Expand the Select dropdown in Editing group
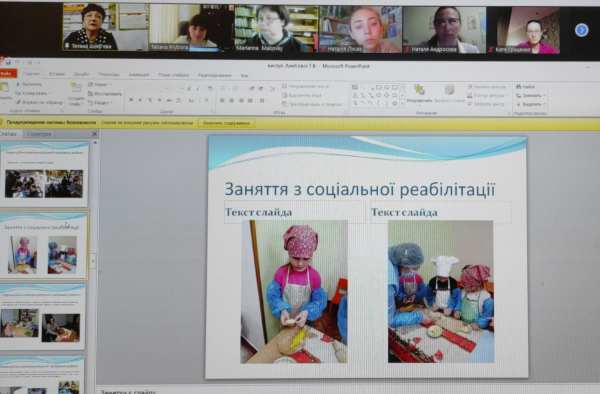The image size is (600, 394). [530, 104]
